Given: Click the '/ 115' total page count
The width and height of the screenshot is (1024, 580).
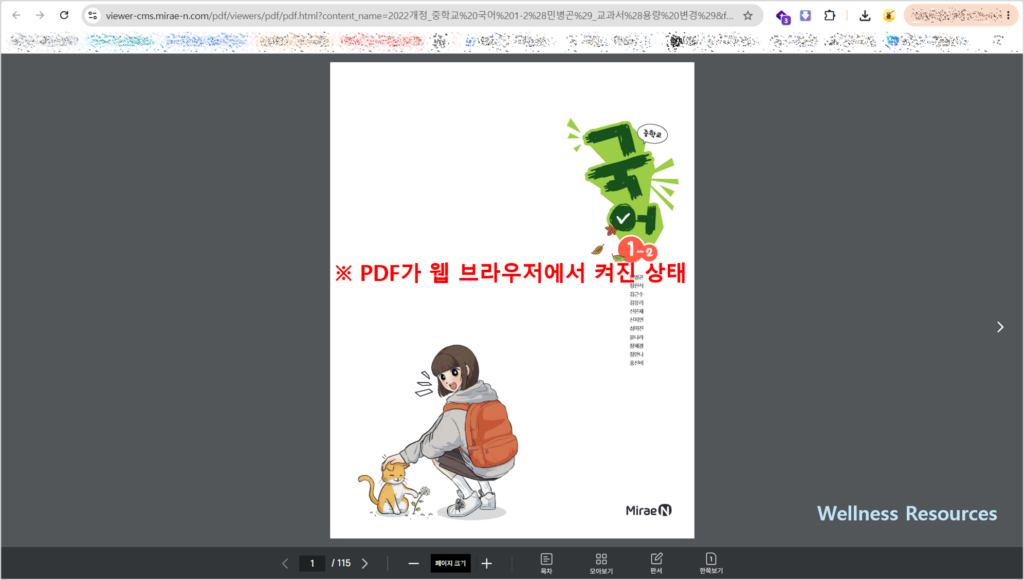Looking at the screenshot, I should 341,563.
